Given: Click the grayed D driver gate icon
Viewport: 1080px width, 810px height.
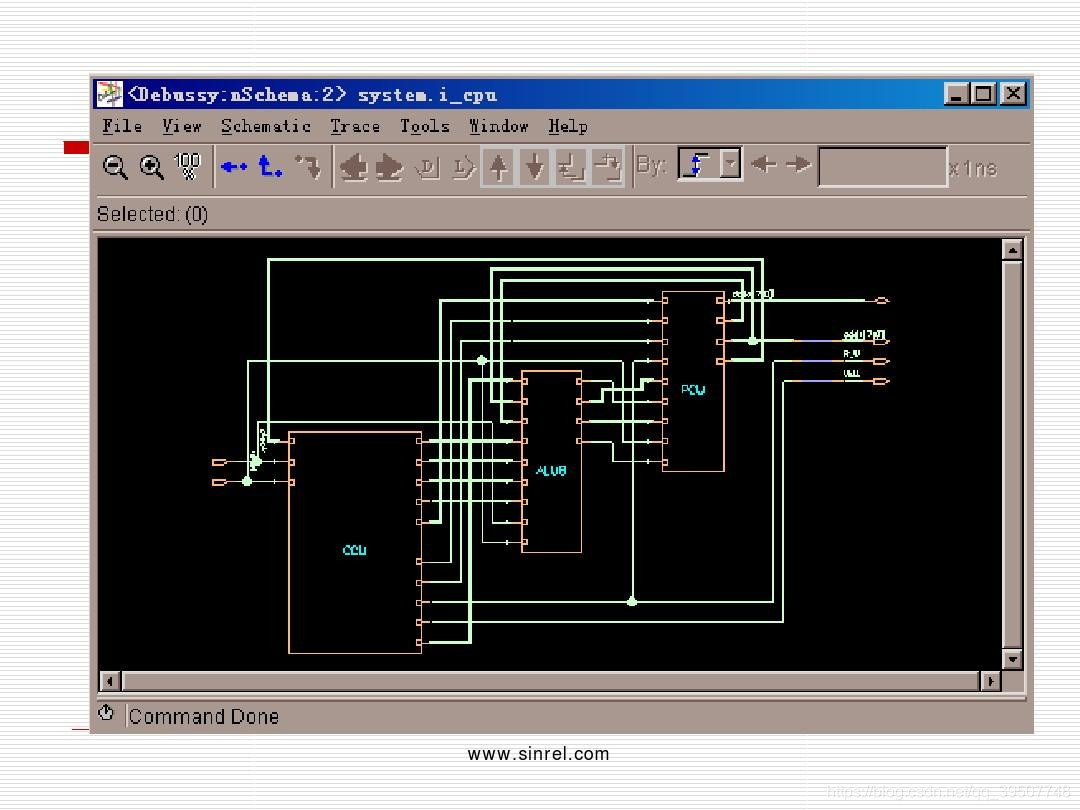Looking at the screenshot, I should 427,167.
